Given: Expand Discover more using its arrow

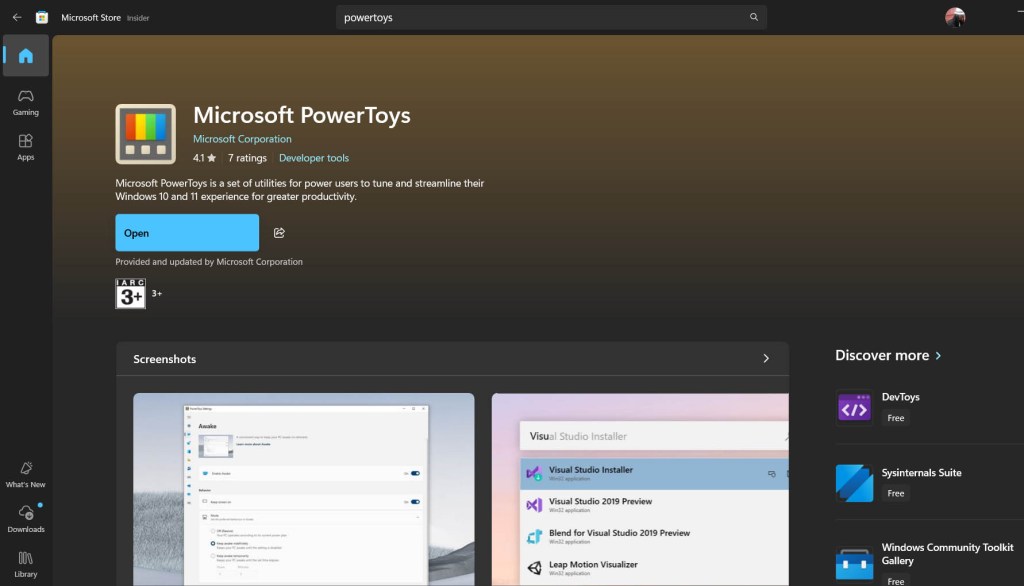Looking at the screenshot, I should click(x=939, y=355).
